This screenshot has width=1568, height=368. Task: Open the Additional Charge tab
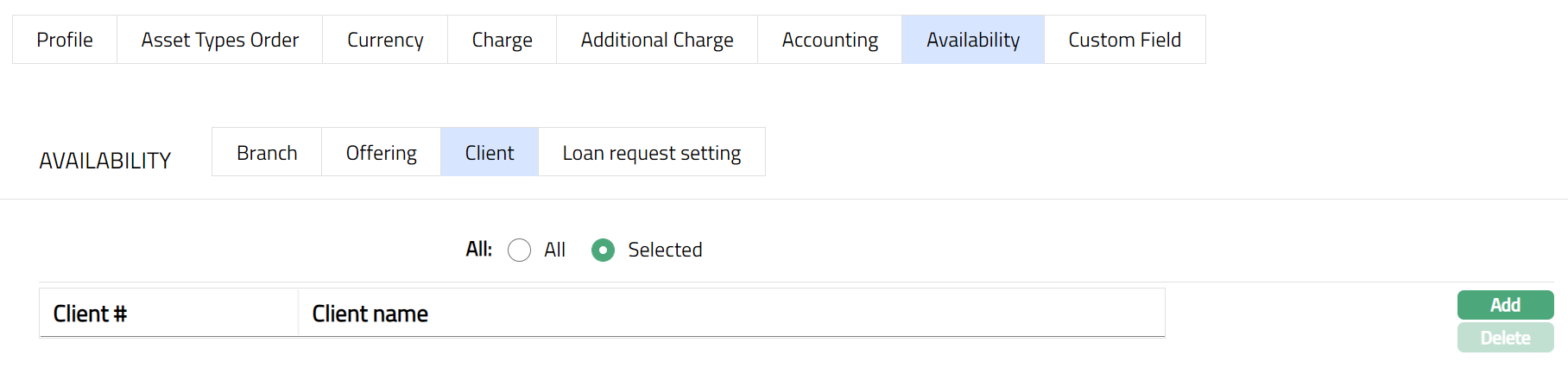pyautogui.click(x=656, y=40)
